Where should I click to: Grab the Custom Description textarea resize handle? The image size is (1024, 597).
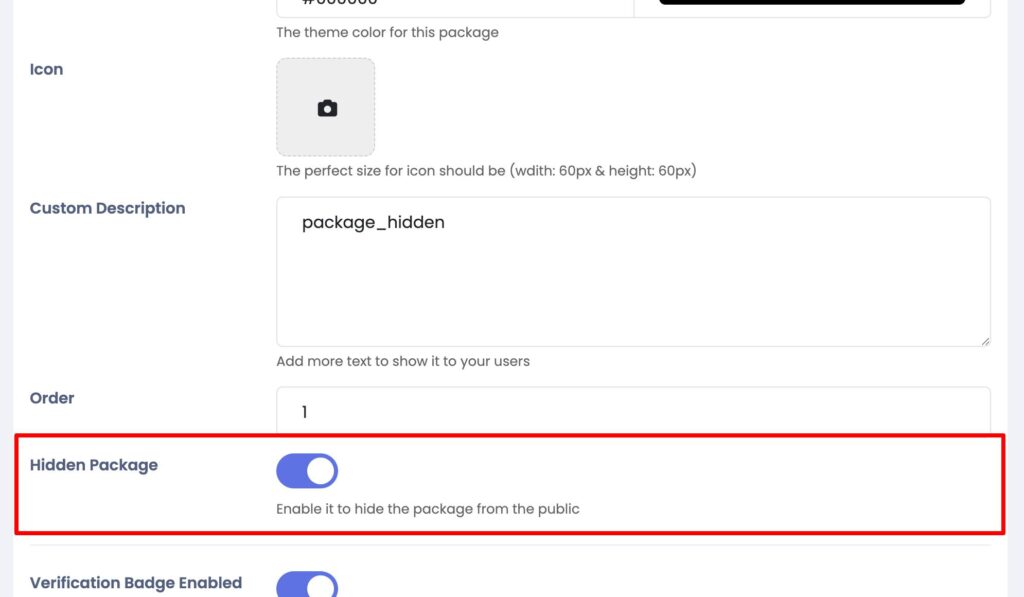[984, 340]
